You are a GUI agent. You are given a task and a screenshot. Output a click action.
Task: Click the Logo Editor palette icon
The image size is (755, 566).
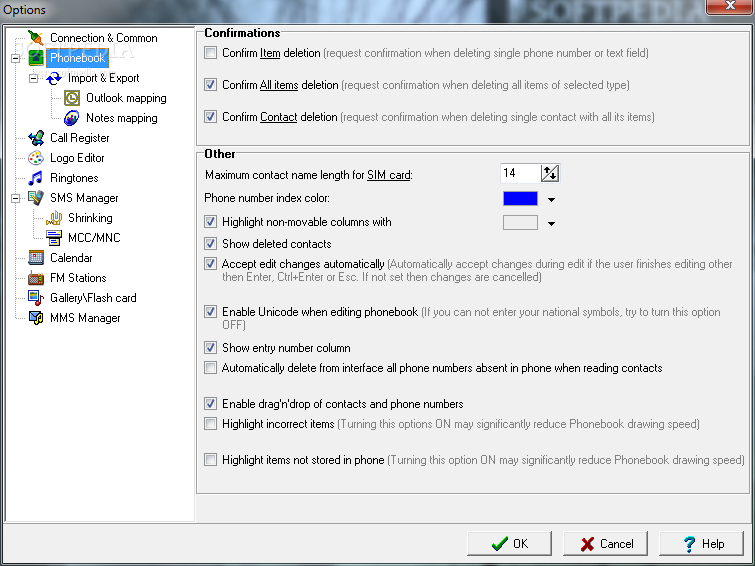36,158
